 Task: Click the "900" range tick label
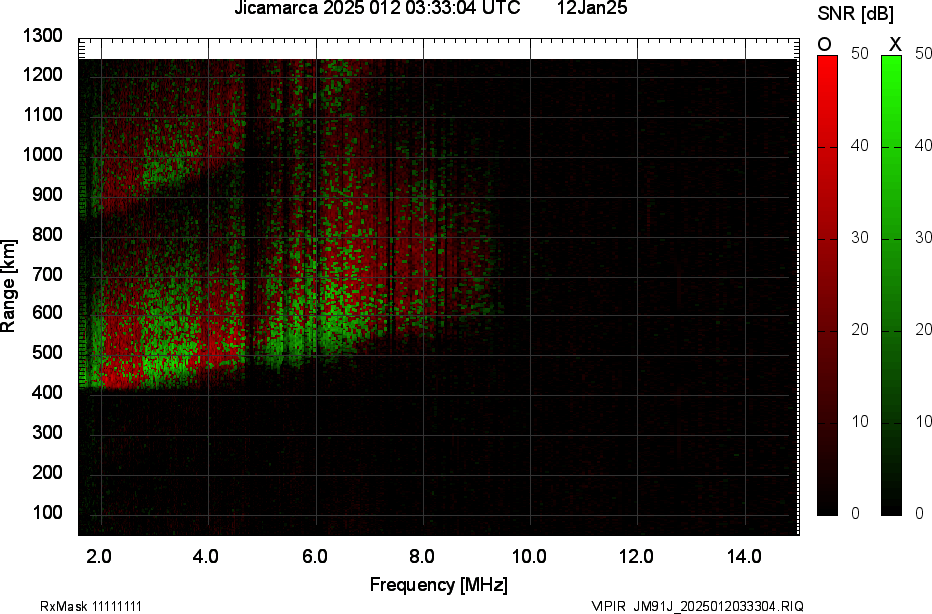[47, 194]
